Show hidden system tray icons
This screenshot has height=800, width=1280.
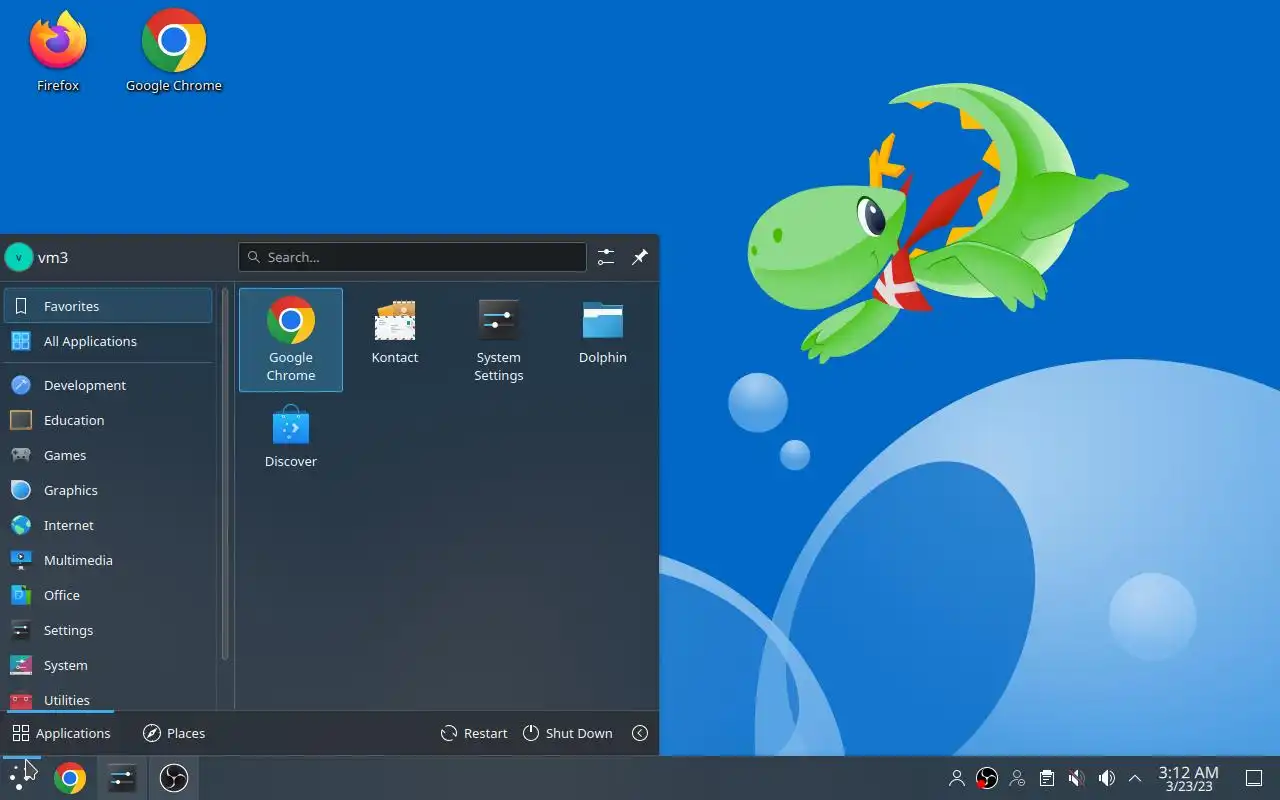pyautogui.click(x=1135, y=778)
